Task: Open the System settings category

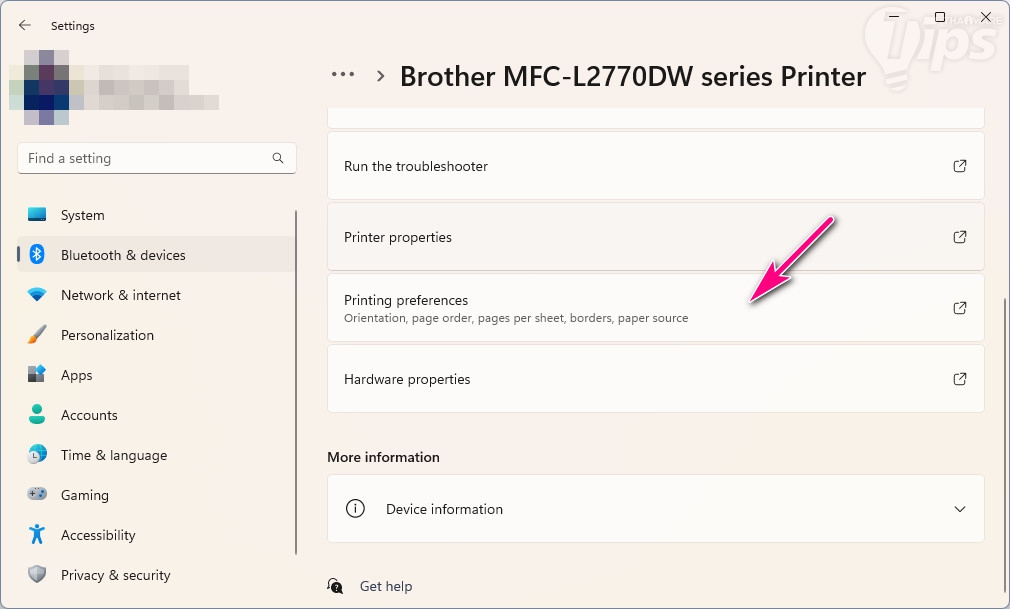Action: 82,215
